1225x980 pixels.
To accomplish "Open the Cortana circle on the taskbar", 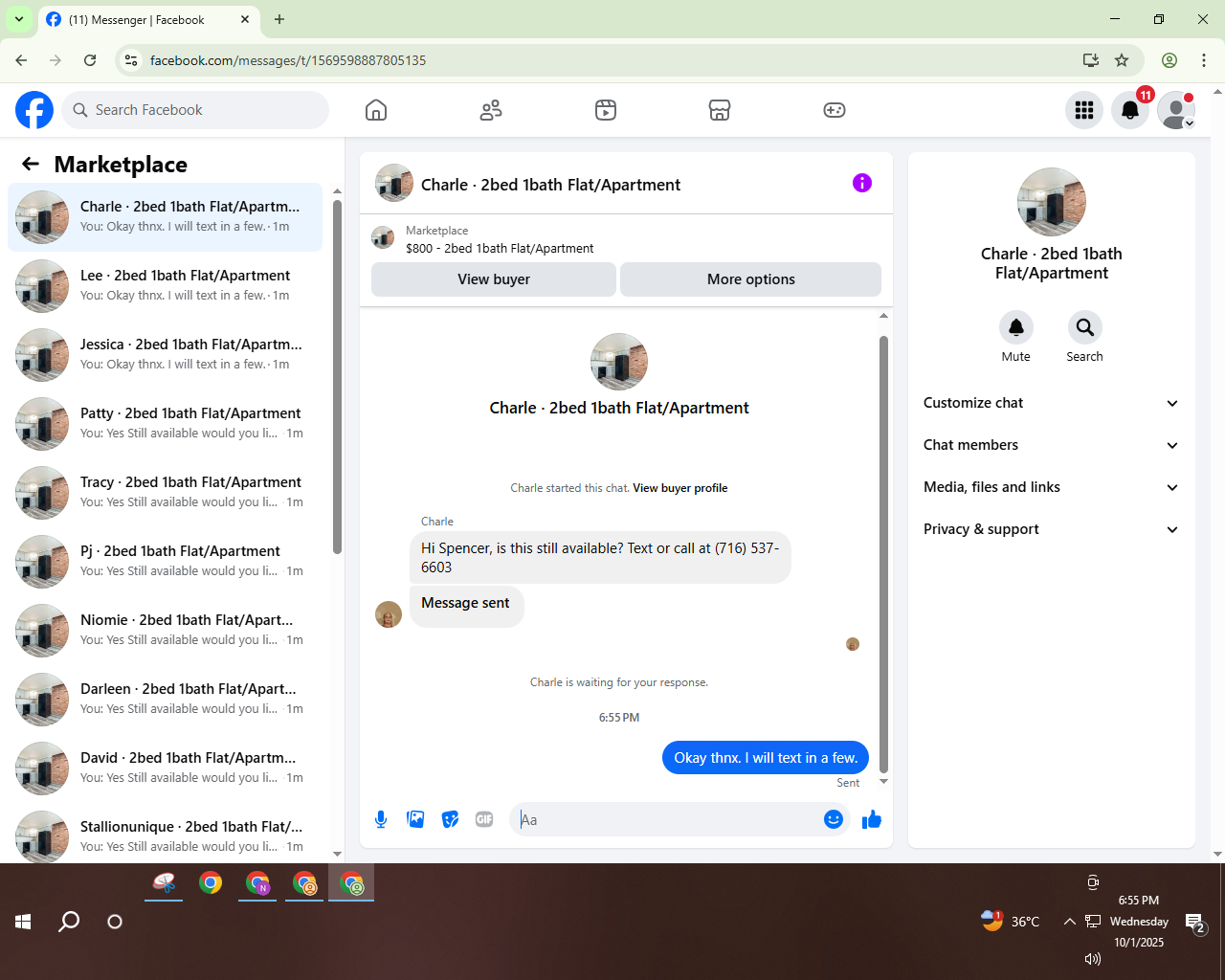I will (115, 922).
